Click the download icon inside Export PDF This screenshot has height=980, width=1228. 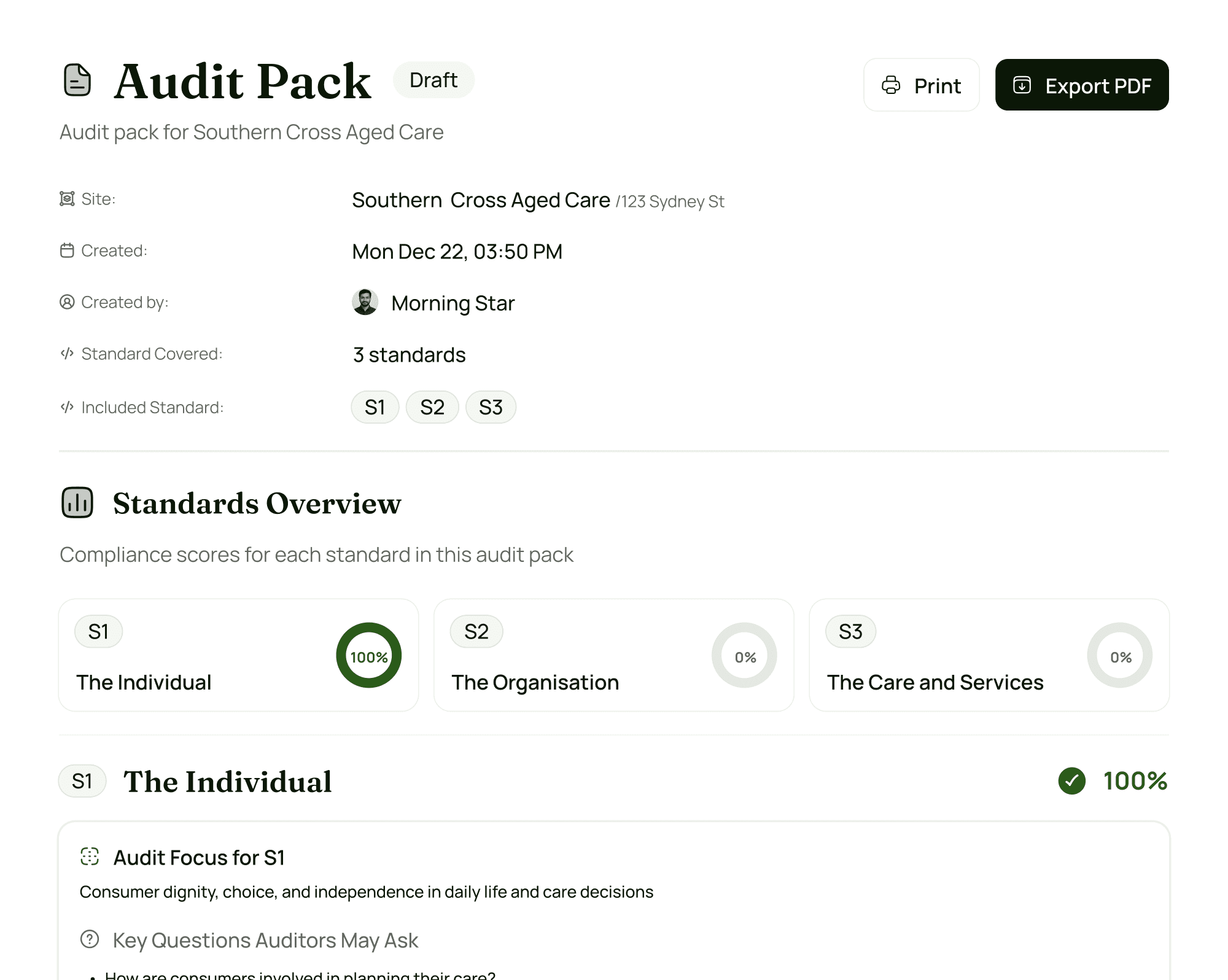click(1022, 85)
